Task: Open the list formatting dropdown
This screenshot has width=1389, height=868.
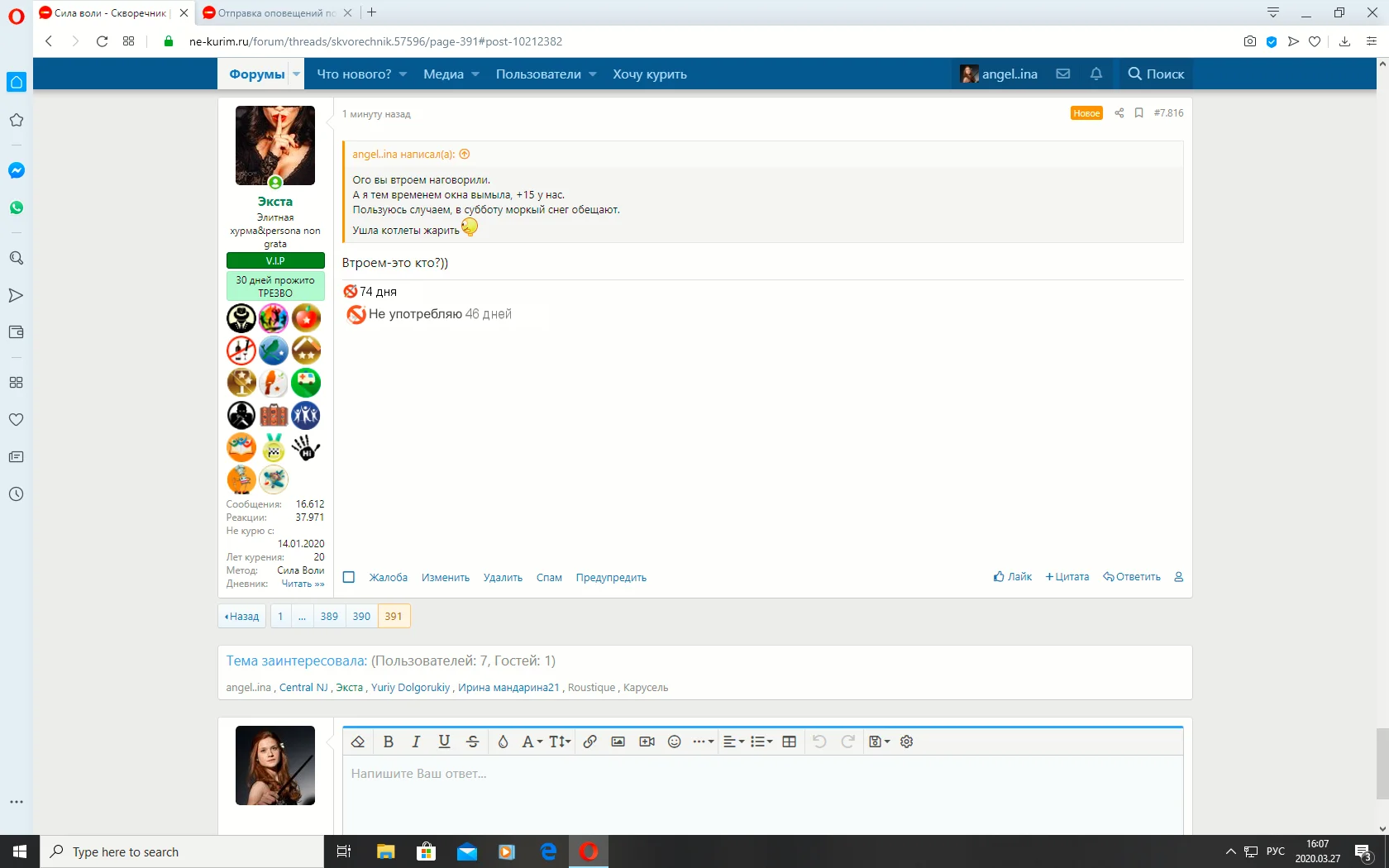Action: (x=761, y=742)
